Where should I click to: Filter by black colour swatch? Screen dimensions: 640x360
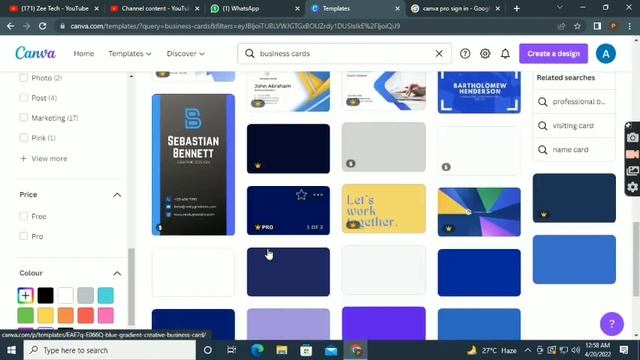pos(45,295)
